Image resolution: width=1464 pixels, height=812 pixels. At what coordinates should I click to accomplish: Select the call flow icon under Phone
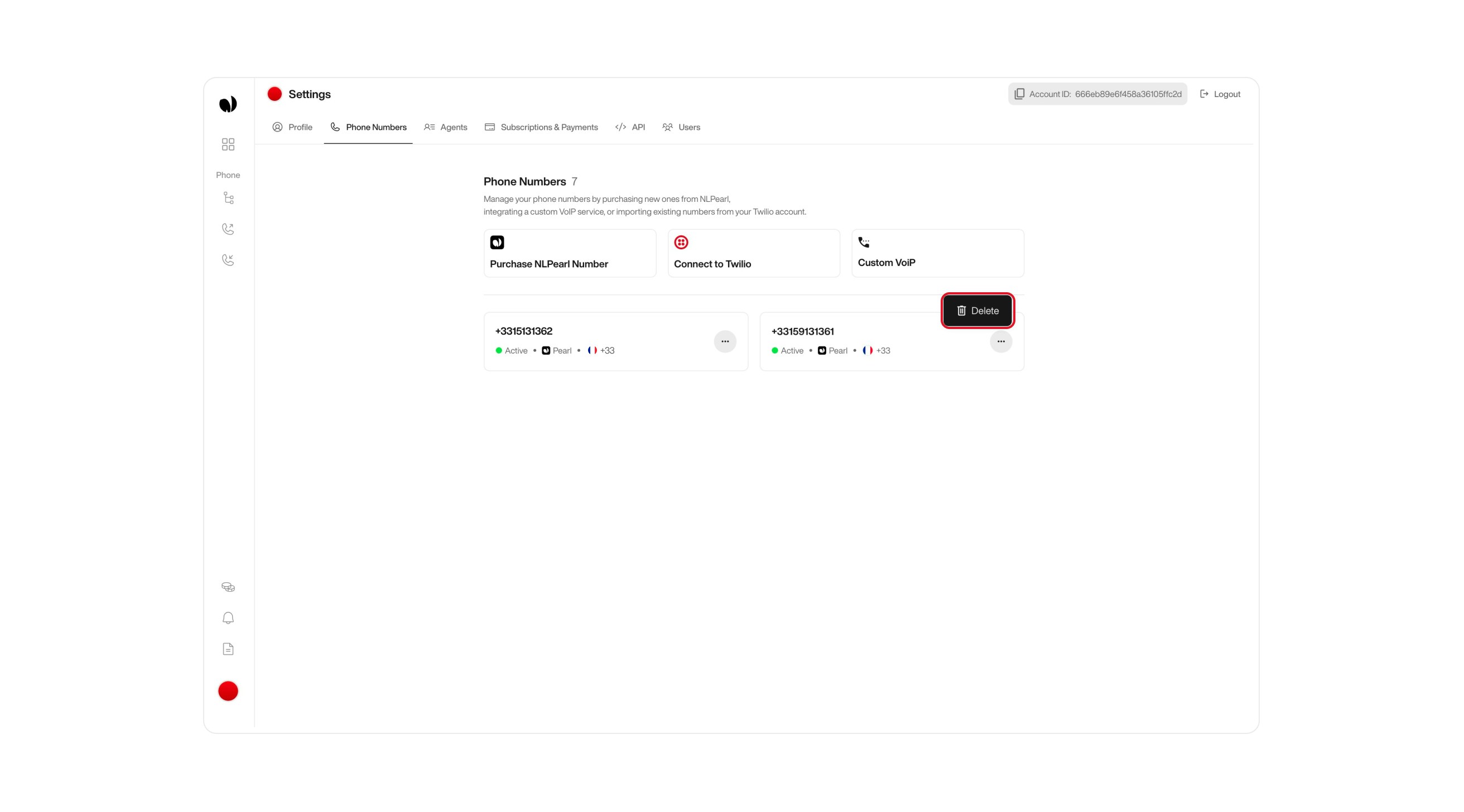click(x=228, y=197)
